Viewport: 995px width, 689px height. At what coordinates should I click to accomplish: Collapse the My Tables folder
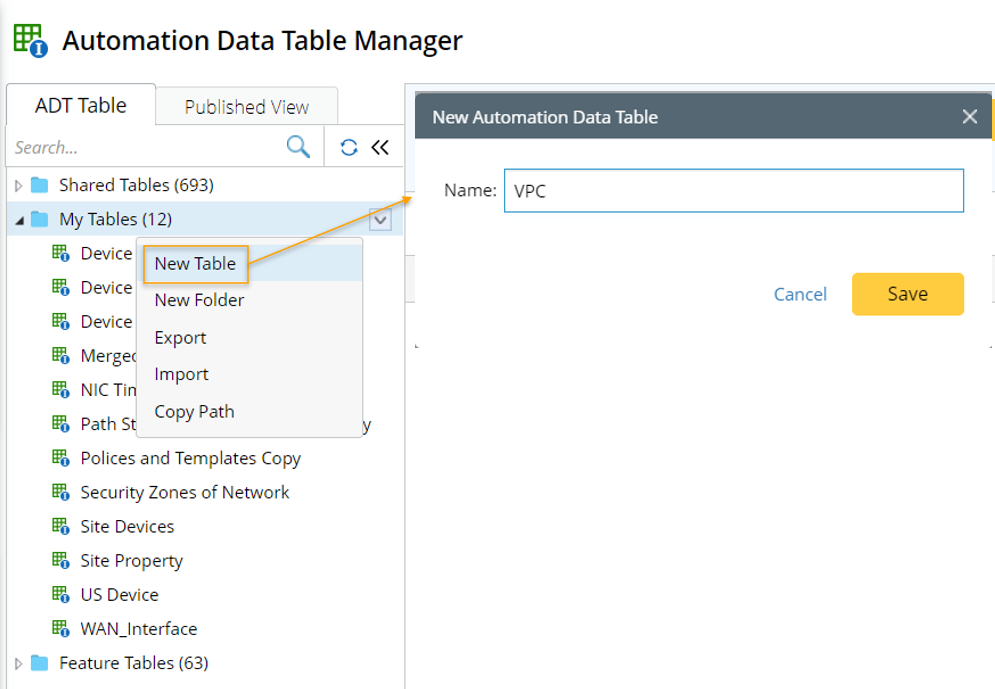point(19,220)
